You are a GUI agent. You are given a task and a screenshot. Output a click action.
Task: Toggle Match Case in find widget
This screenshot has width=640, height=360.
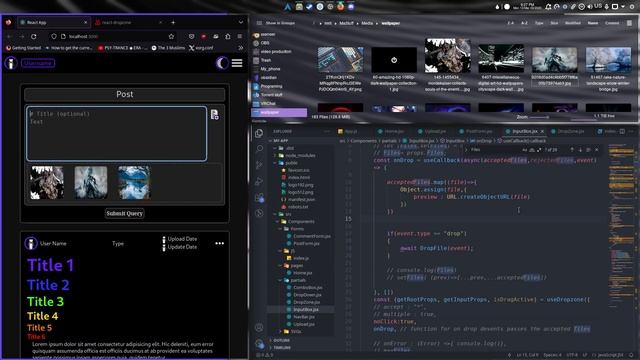point(524,150)
